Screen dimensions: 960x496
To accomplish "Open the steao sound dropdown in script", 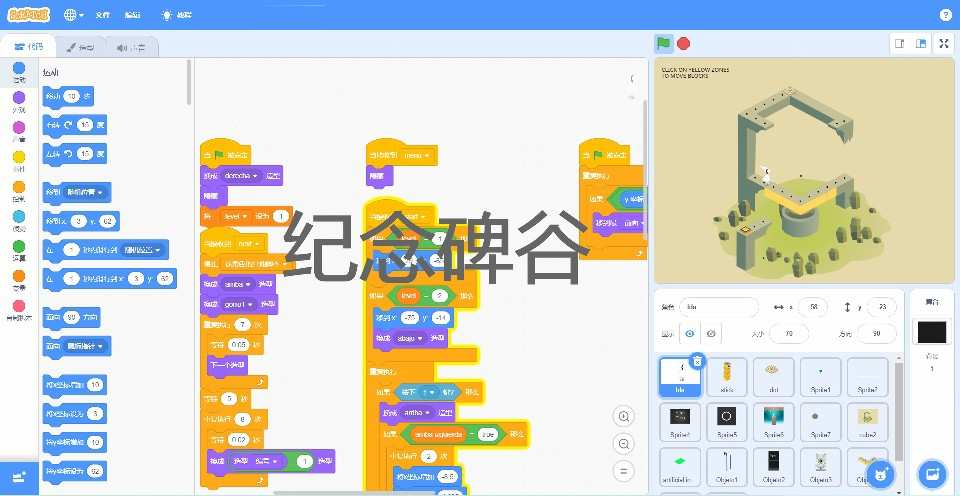I will point(411,338).
